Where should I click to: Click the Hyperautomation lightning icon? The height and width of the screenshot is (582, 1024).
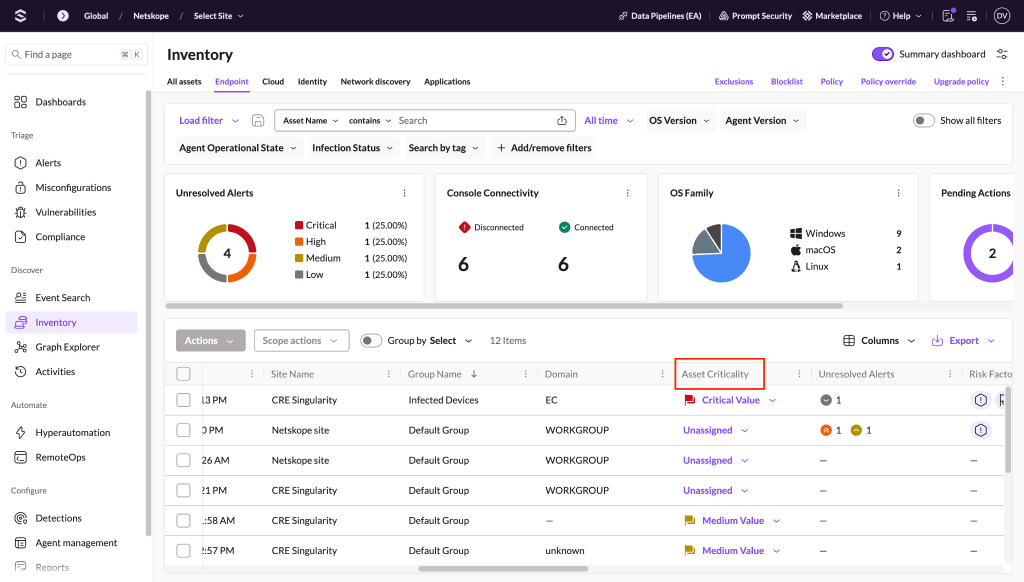21,432
